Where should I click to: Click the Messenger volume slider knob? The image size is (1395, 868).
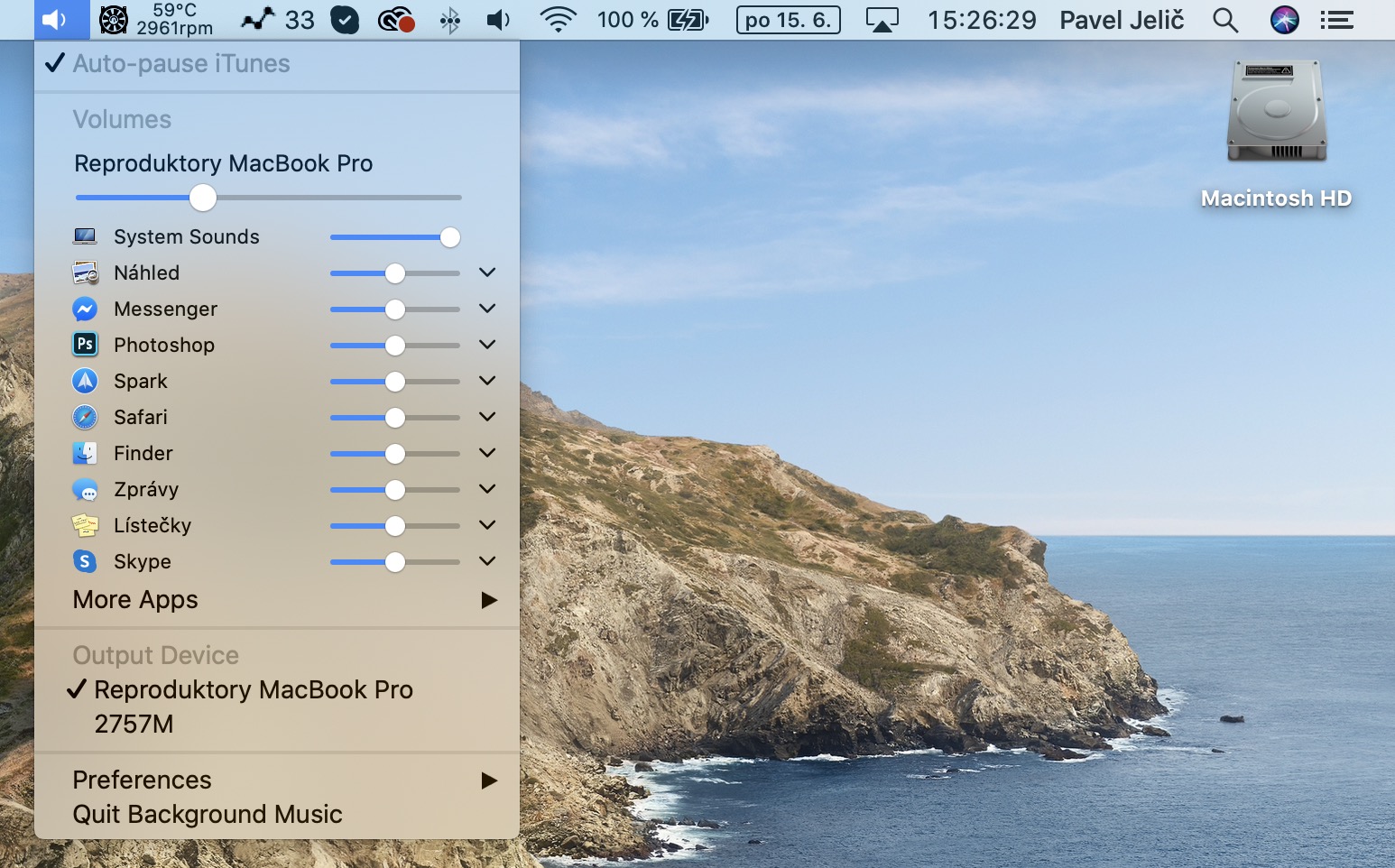(395, 309)
